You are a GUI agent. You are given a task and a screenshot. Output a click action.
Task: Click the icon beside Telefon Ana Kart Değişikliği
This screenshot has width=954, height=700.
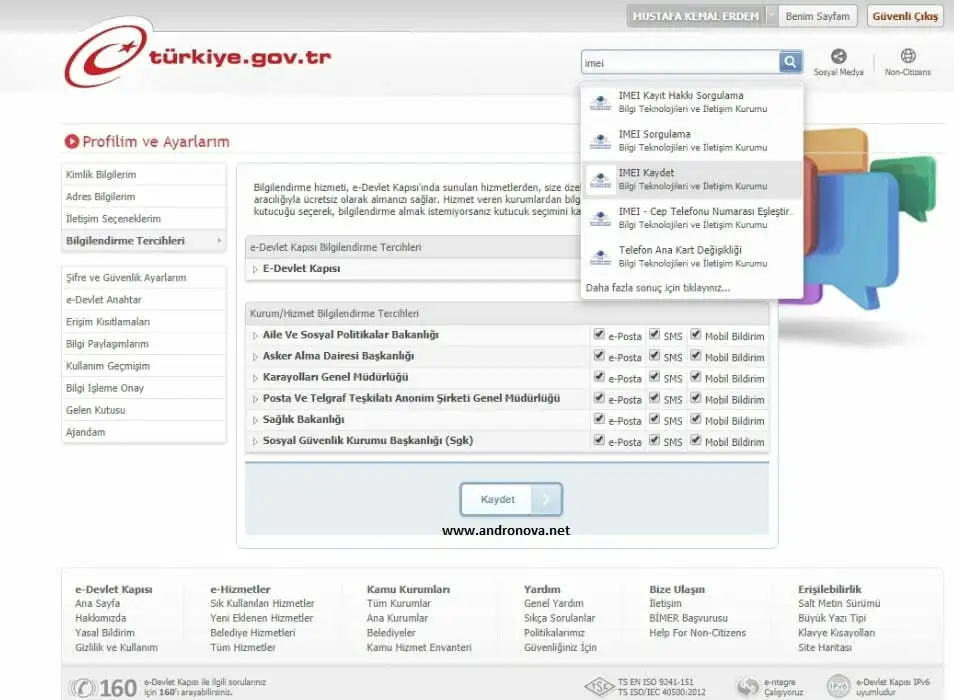[601, 257]
